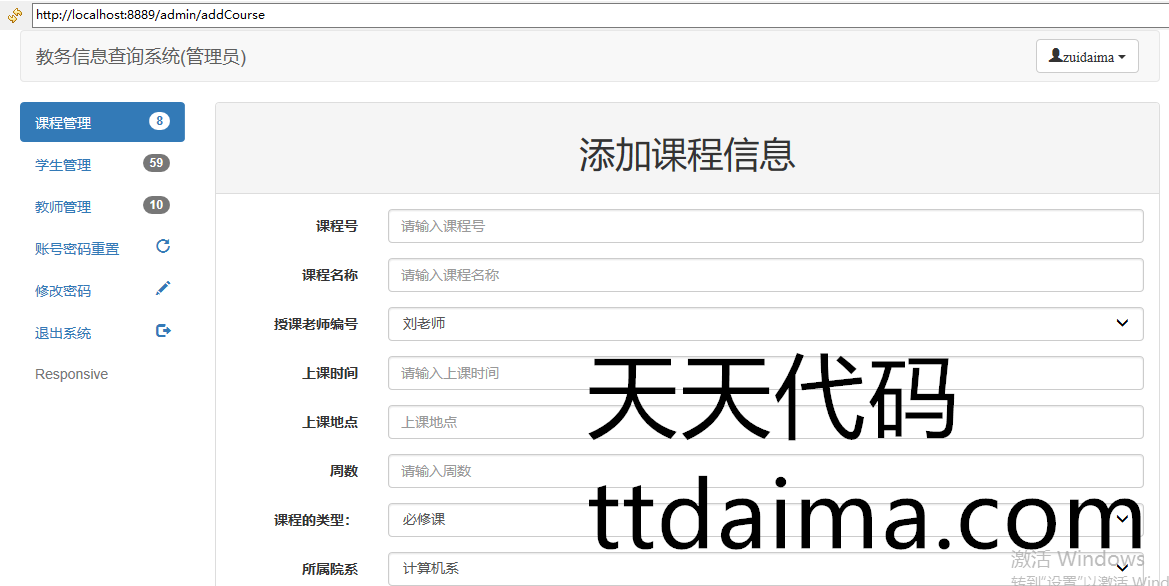Go to 学生管理 in the sidebar
1169x586 pixels.
coord(64,165)
